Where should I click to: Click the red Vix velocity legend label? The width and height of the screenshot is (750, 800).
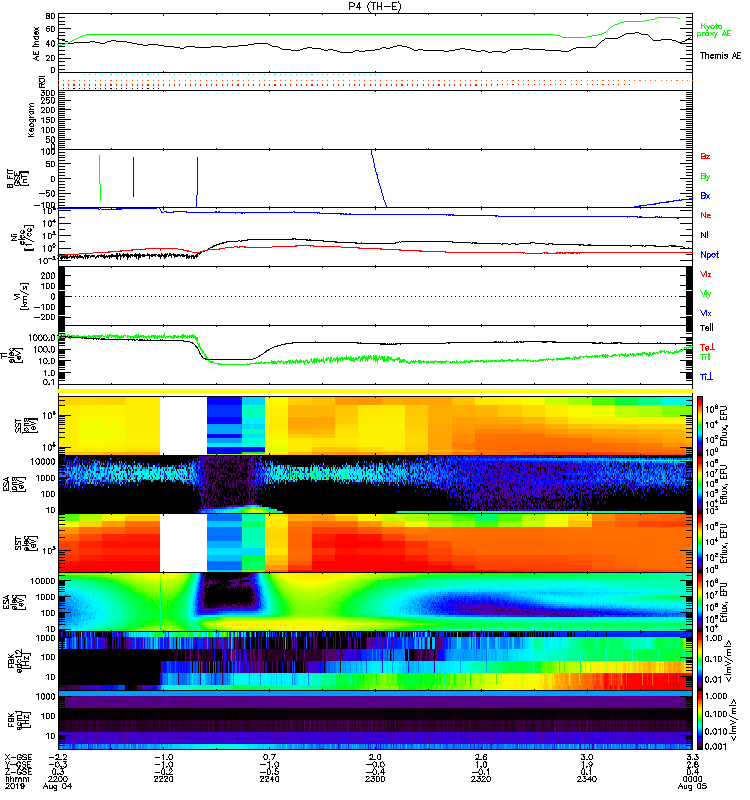(705, 274)
